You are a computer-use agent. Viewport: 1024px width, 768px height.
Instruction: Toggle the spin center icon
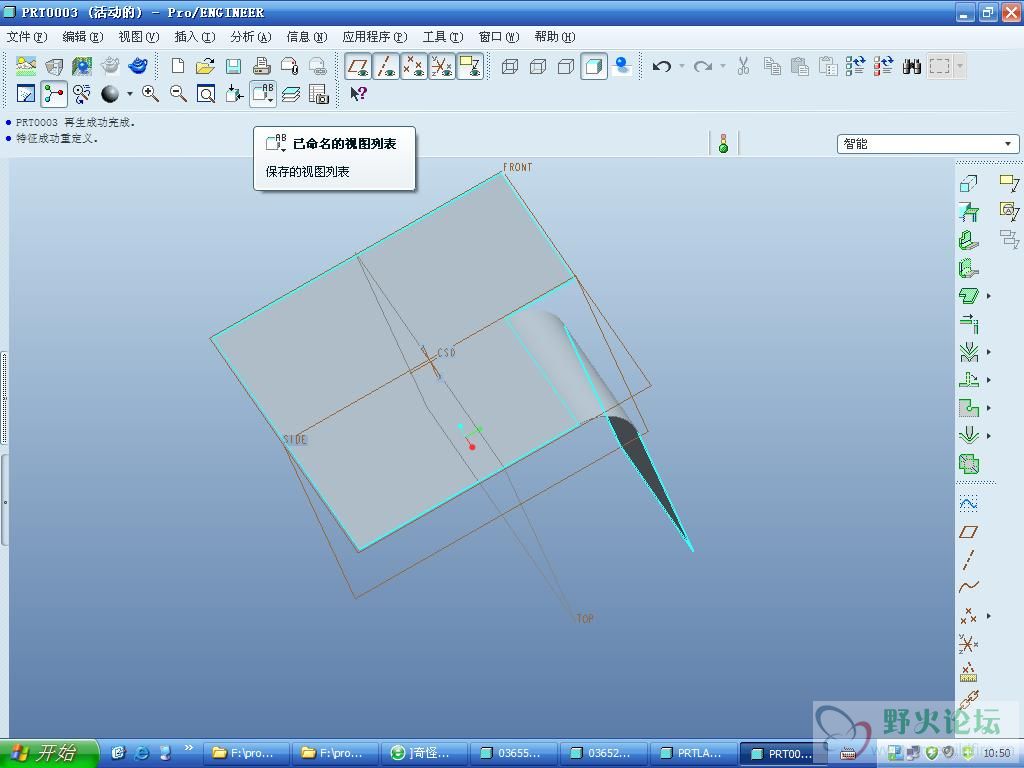[x=54, y=94]
